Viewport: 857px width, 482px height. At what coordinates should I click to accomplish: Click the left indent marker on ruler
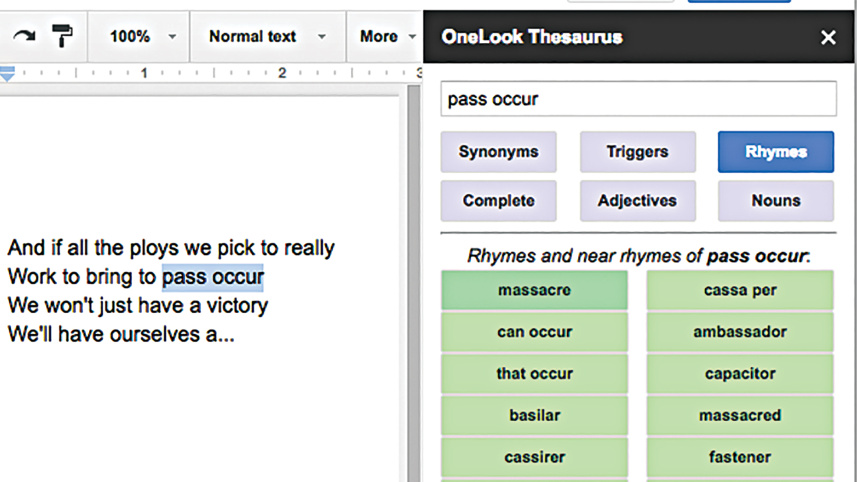pyautogui.click(x=7, y=74)
